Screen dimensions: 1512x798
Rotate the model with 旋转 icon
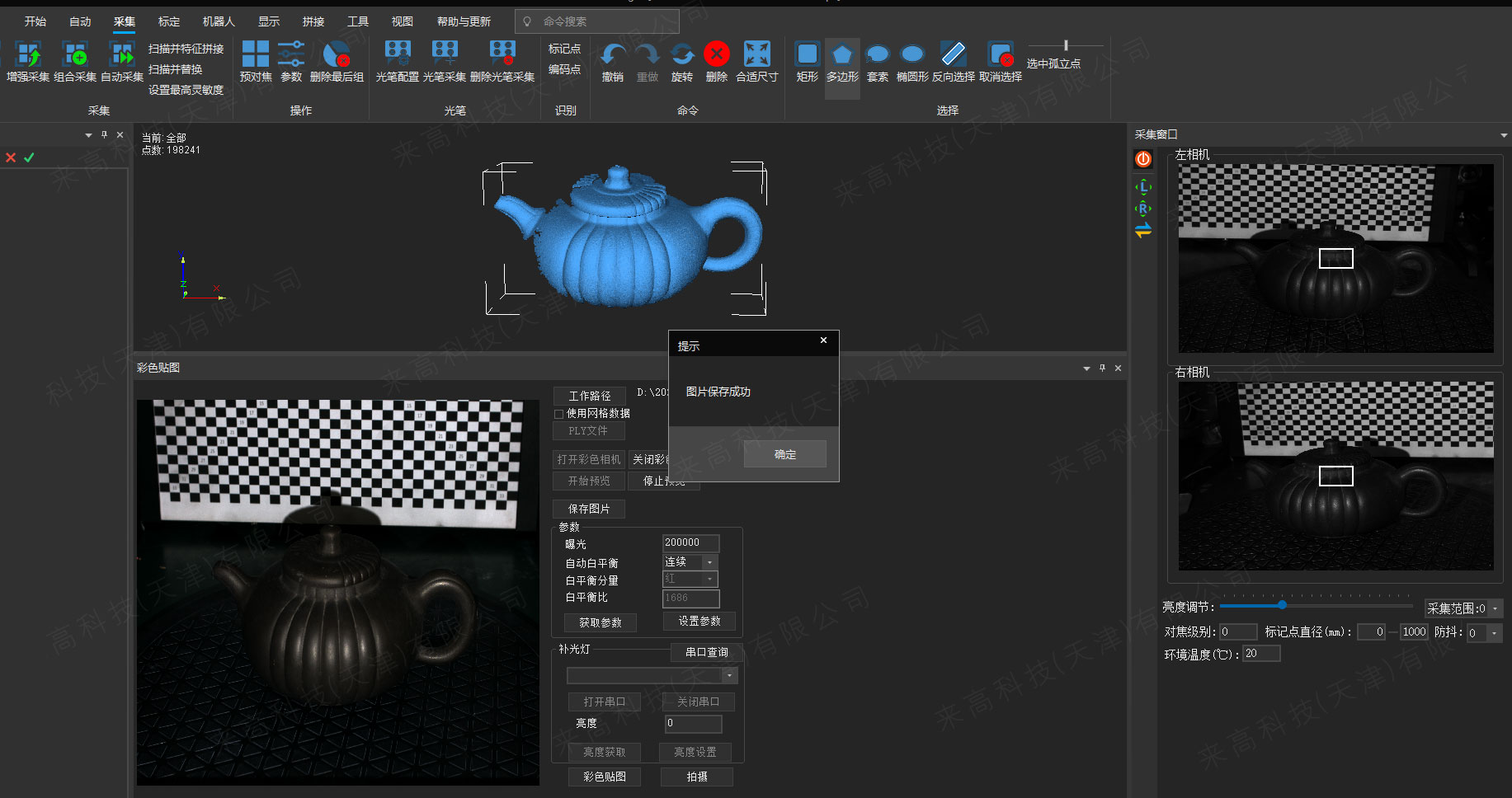pos(682,54)
